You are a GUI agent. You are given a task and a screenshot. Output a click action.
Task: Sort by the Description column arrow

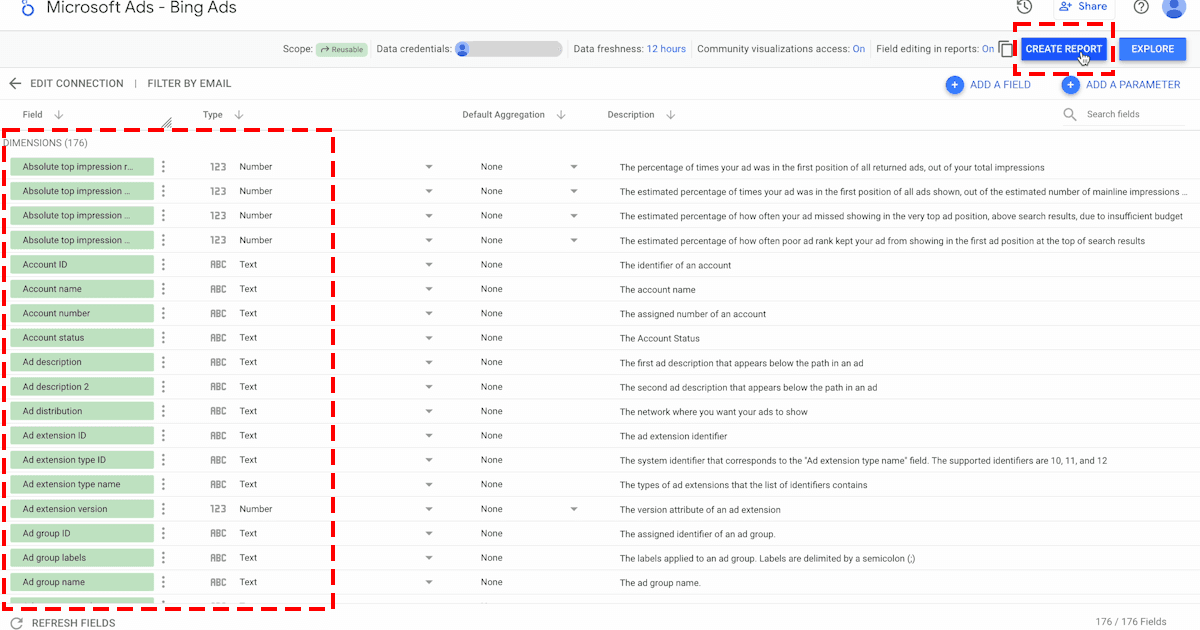(670, 115)
